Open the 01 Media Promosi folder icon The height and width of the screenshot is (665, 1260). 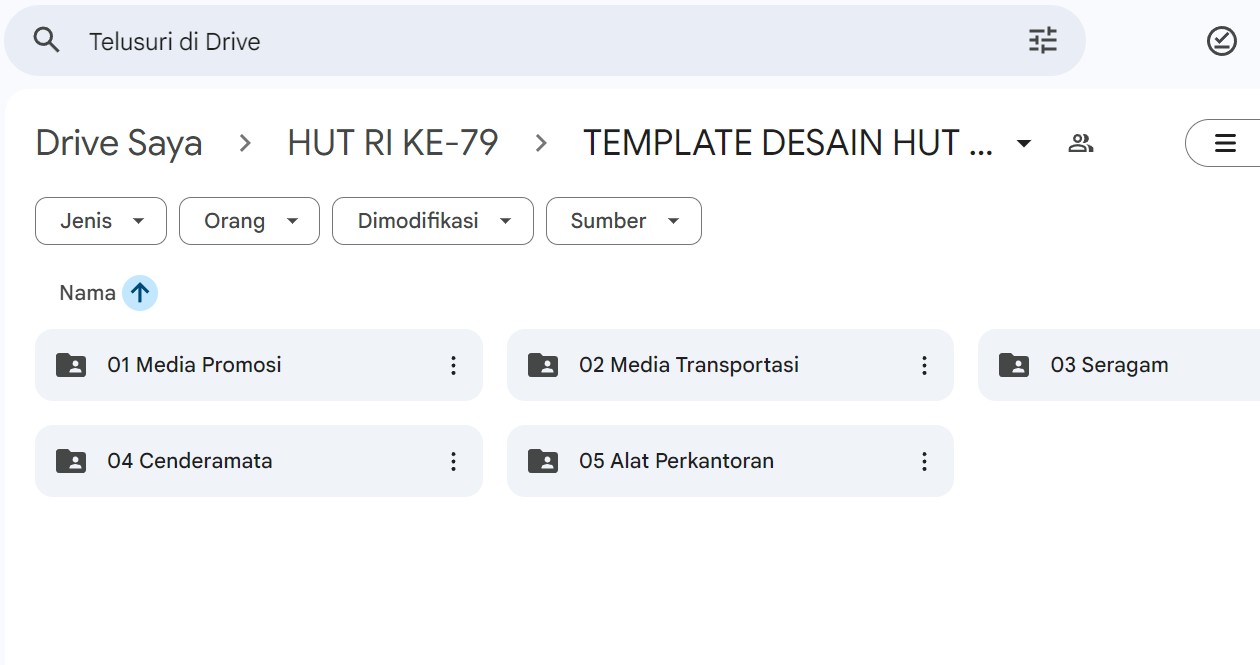coord(70,365)
